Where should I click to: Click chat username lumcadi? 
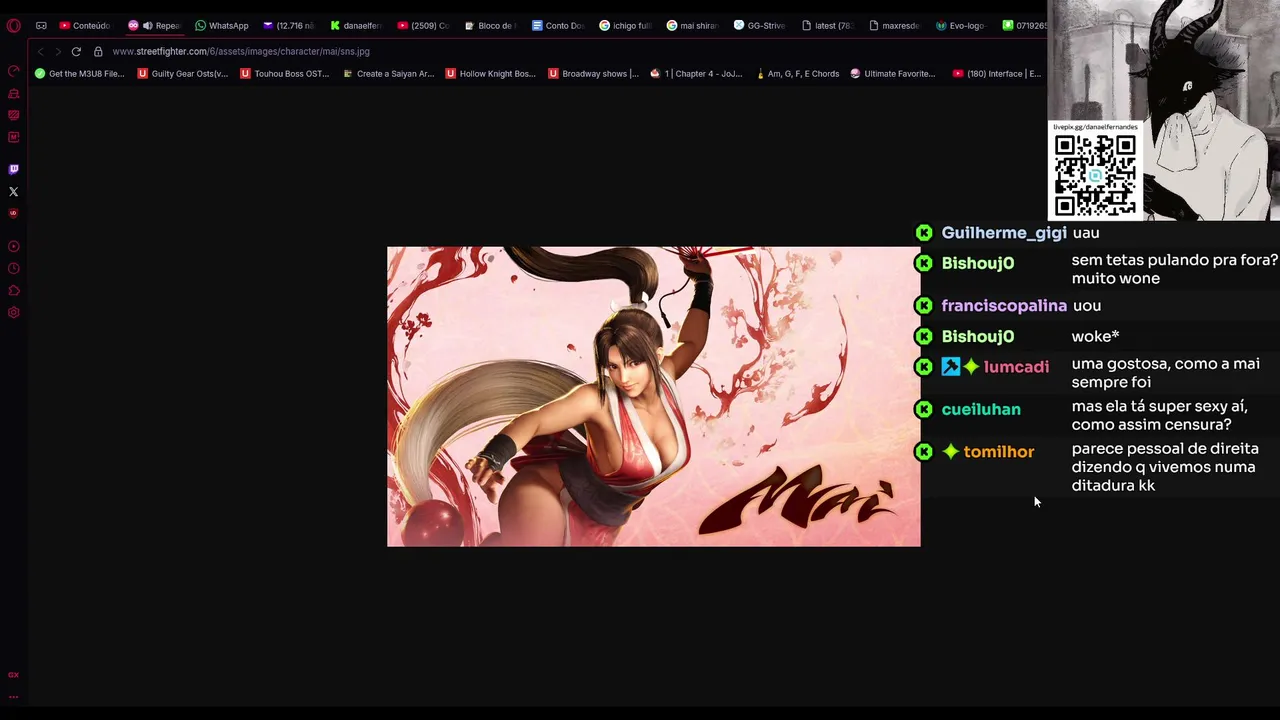pyautogui.click(x=1016, y=367)
